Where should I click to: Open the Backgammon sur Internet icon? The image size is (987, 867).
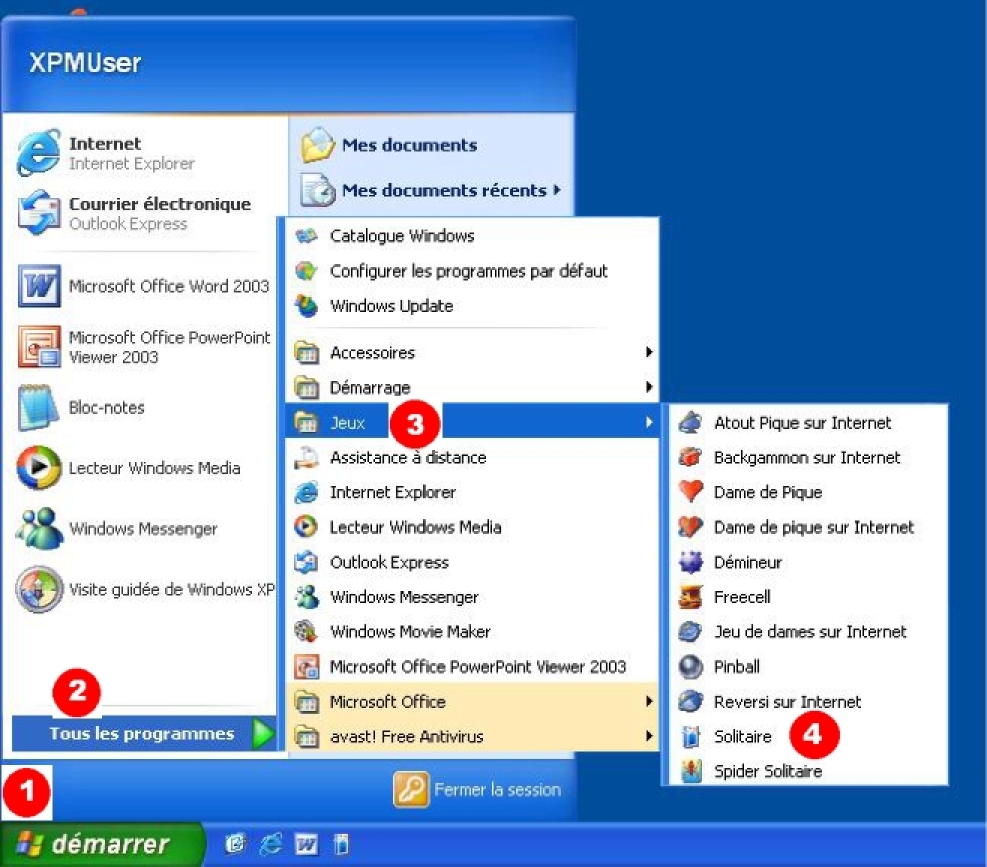click(x=691, y=458)
